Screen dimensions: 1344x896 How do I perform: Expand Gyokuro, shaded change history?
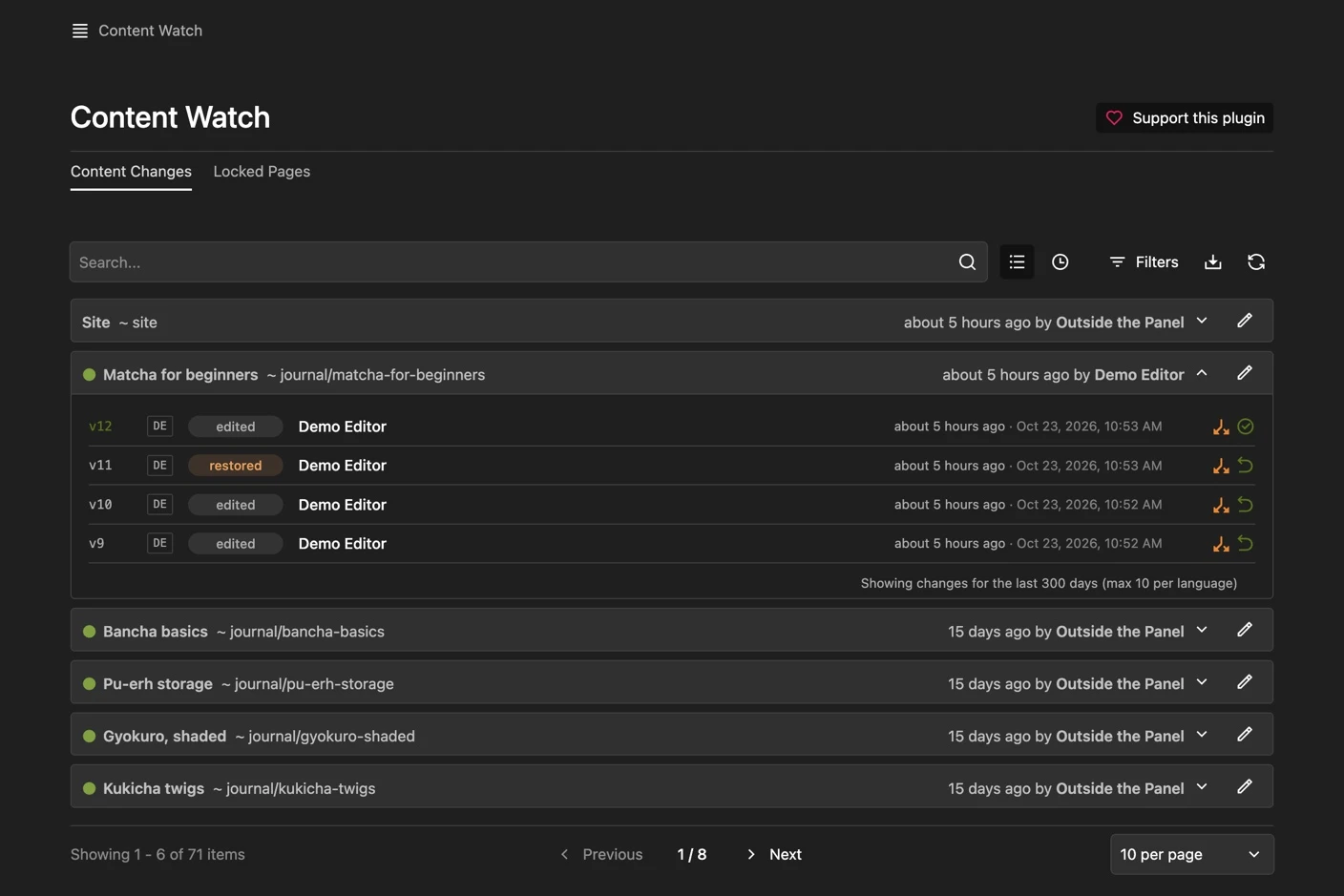tap(1202, 736)
